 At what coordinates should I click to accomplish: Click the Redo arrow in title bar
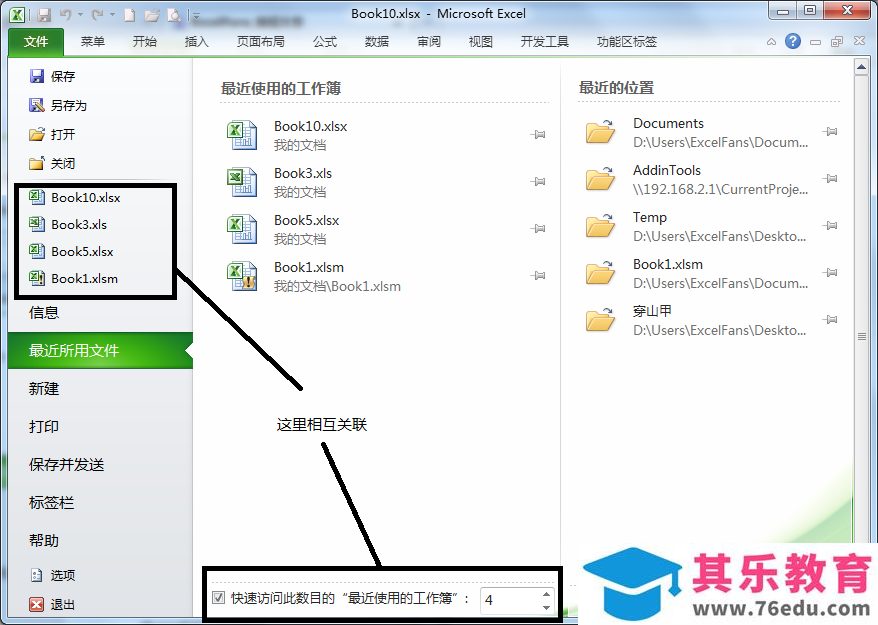(97, 15)
